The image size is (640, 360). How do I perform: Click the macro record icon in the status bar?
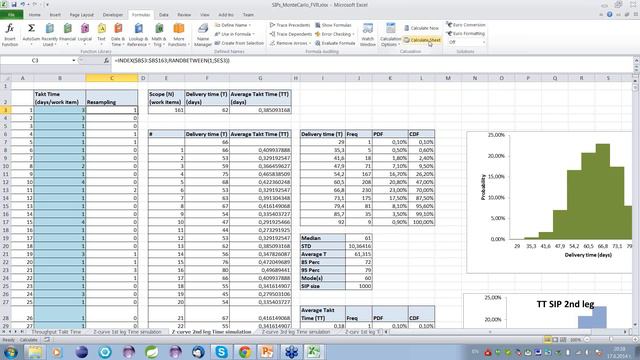[47, 340]
